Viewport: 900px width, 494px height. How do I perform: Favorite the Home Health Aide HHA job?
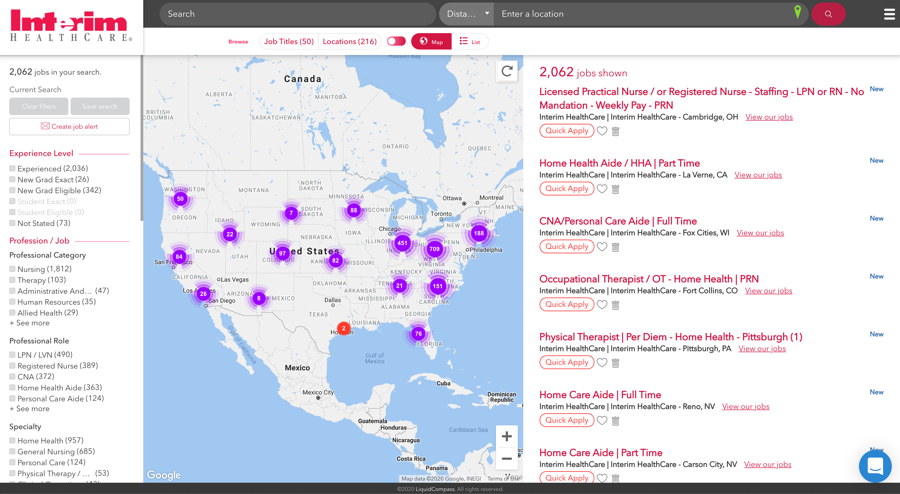602,189
